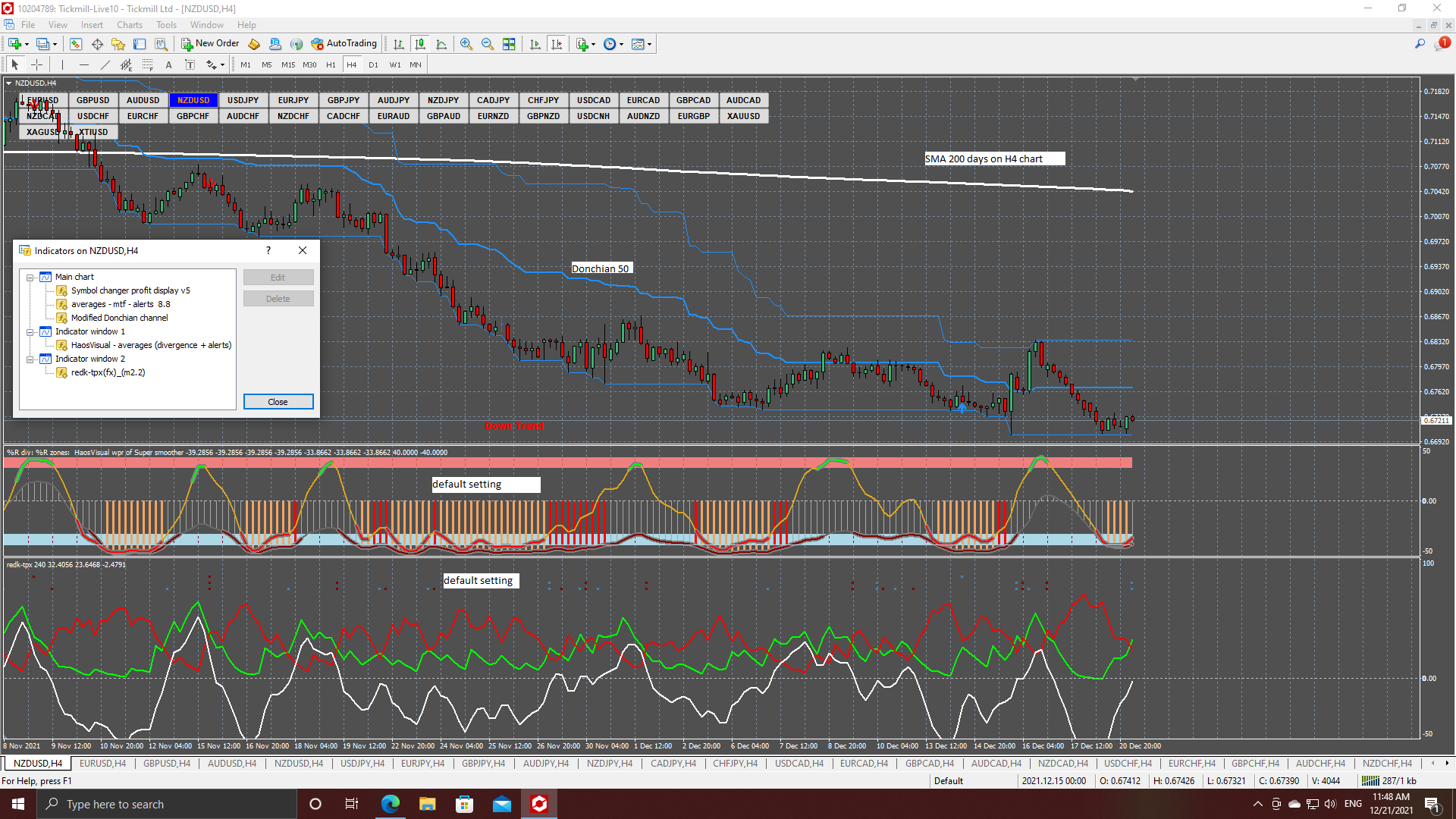Click the Zoom Out magnifier icon
1456x819 pixels.
(488, 45)
